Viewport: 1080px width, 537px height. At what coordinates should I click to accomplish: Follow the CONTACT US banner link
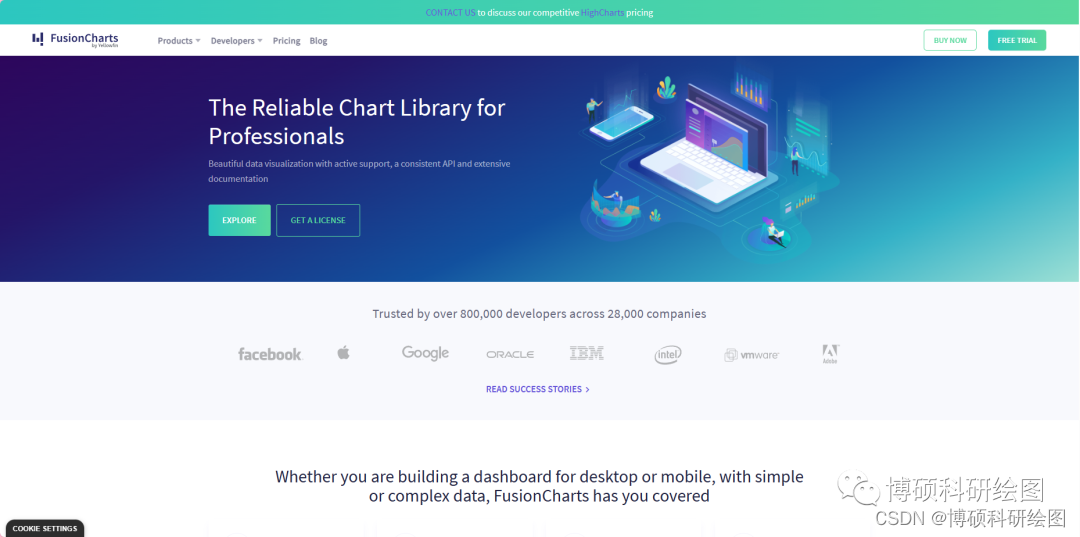point(450,12)
